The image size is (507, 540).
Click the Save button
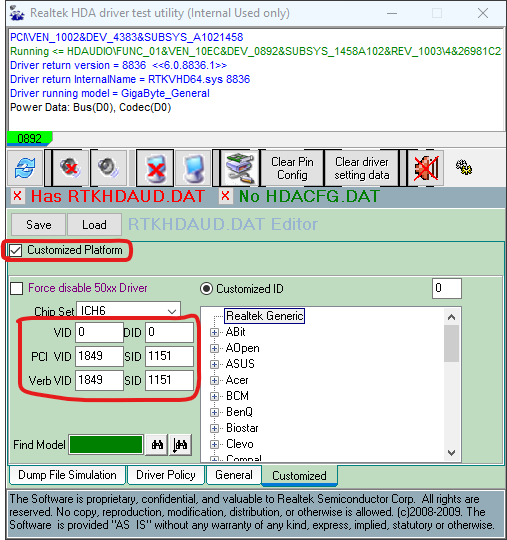pos(39,225)
